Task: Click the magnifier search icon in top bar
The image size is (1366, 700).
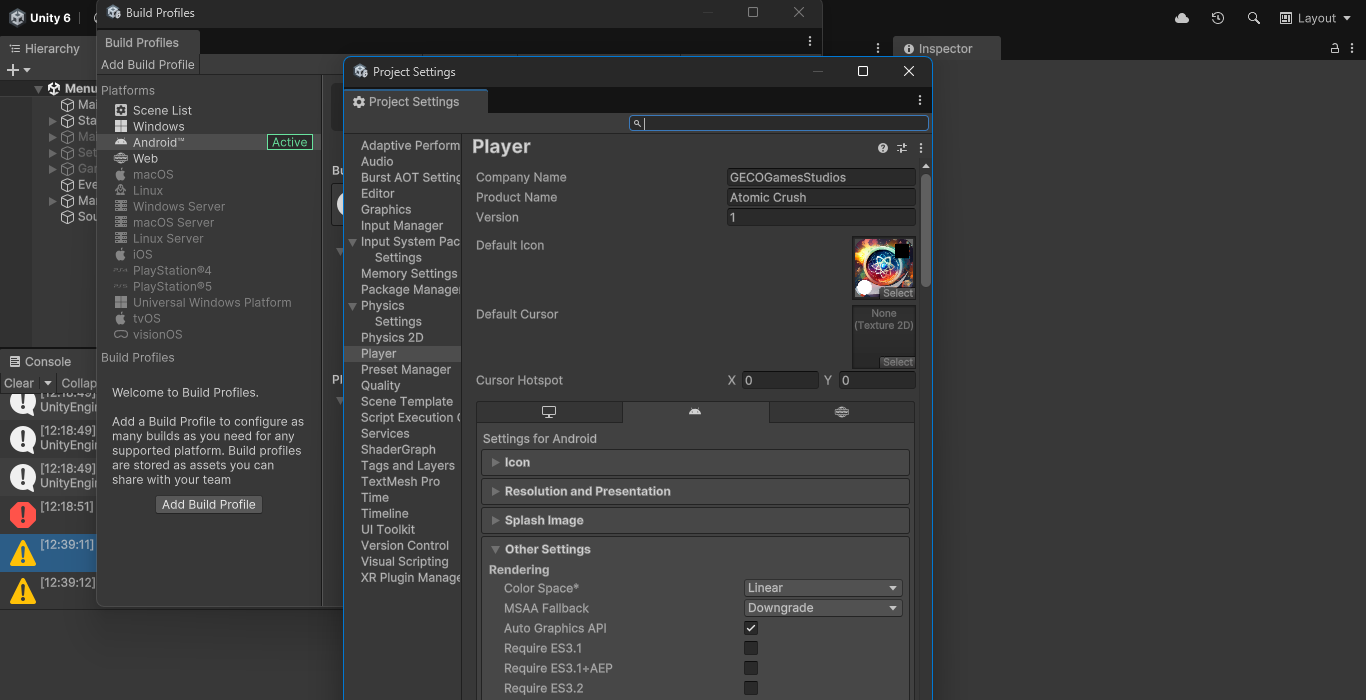Action: (x=1254, y=18)
